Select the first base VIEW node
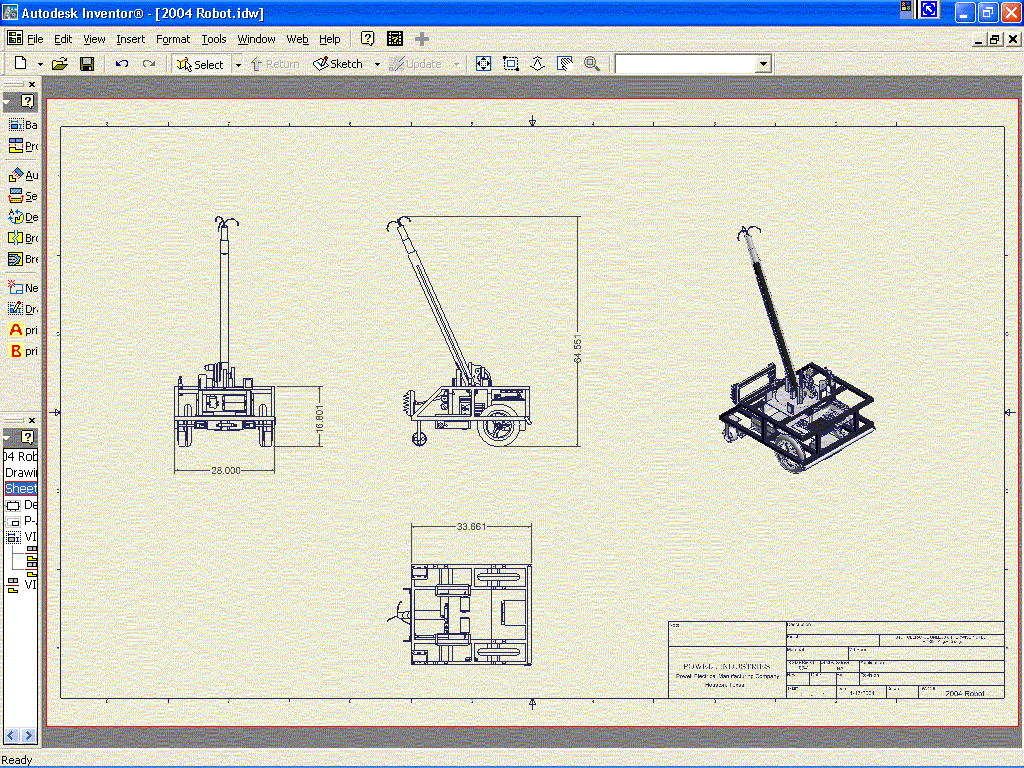Viewport: 1024px width, 768px height. (22, 537)
